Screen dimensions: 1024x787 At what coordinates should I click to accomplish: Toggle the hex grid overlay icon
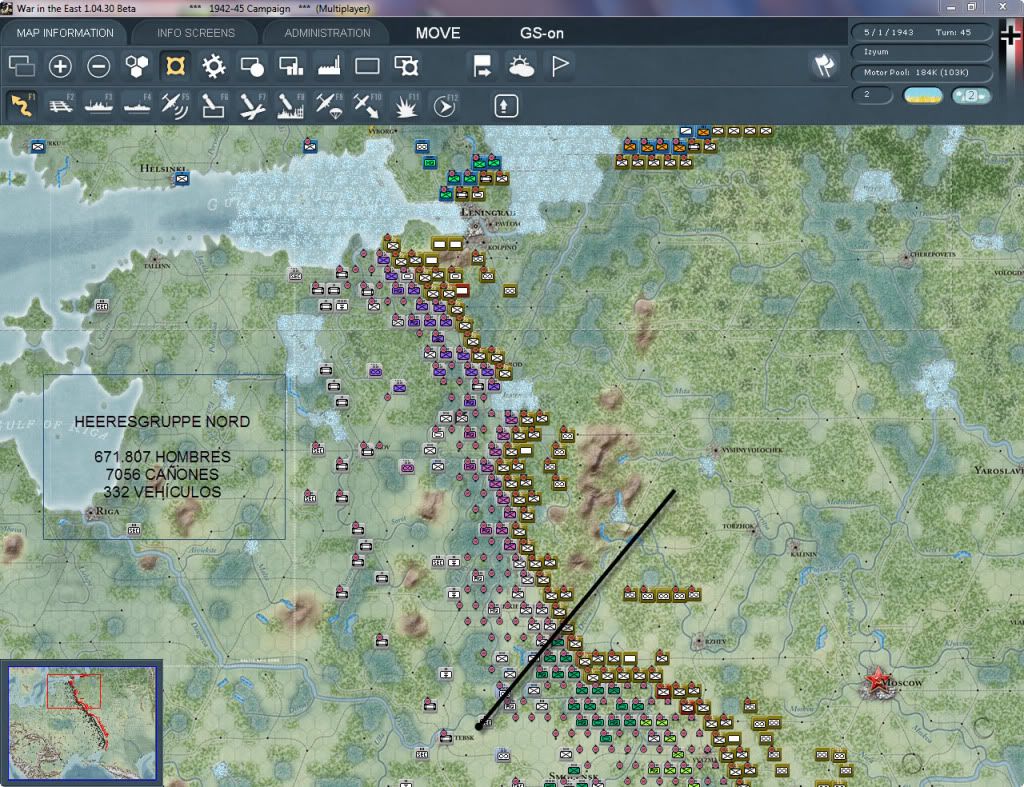coord(136,66)
